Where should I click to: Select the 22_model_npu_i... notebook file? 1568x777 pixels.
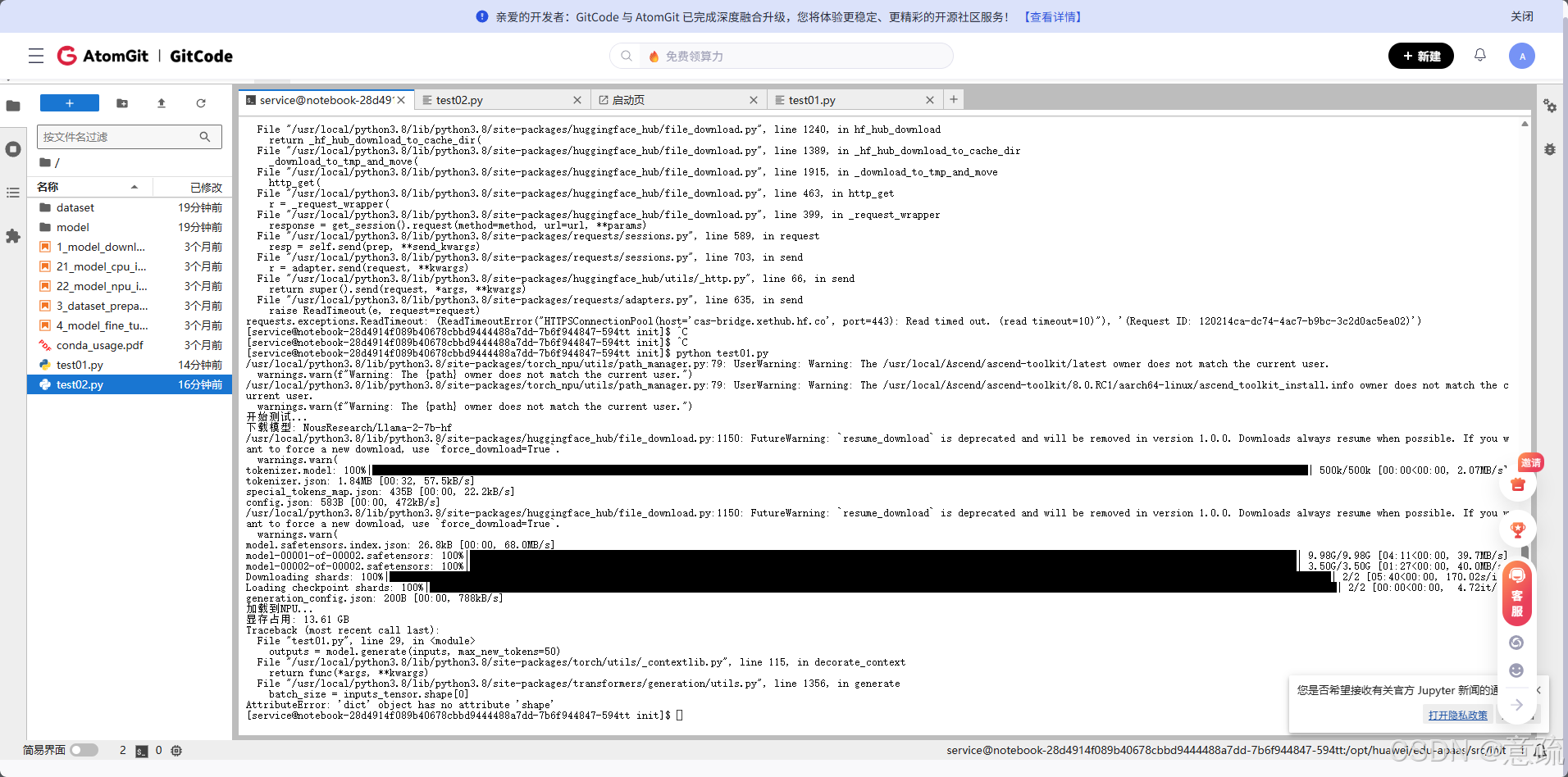coord(130,286)
